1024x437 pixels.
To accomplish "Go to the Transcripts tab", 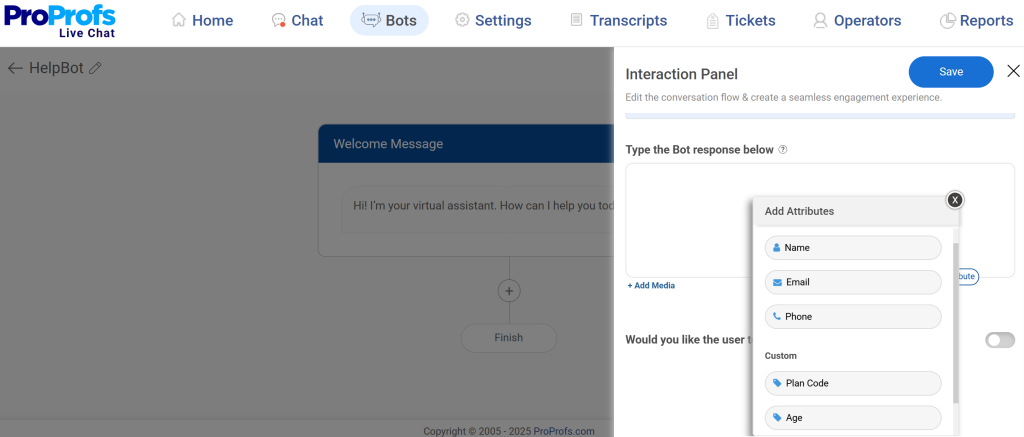I will click(x=618, y=20).
